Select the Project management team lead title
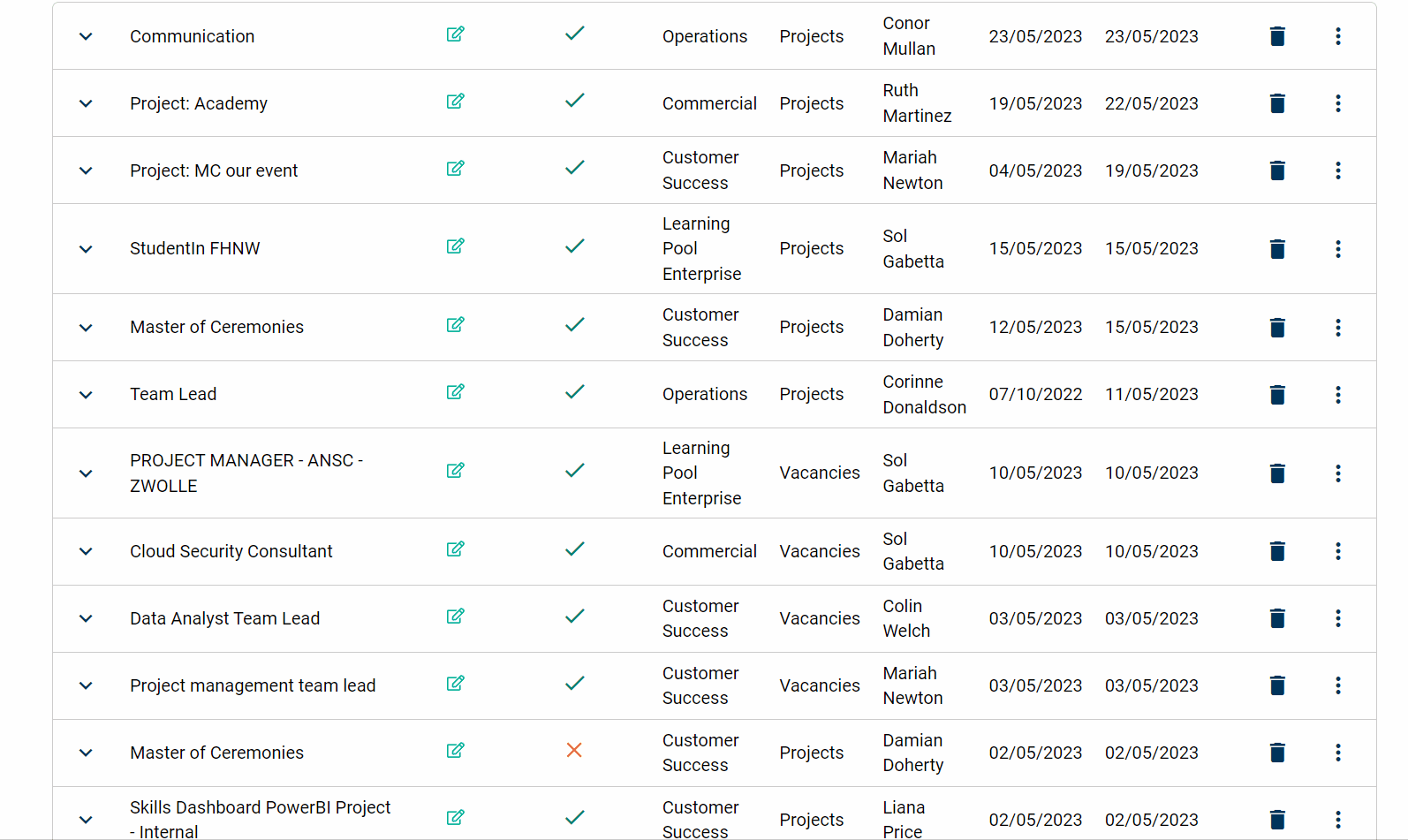Viewport: 1408px width, 840px height. (x=252, y=685)
